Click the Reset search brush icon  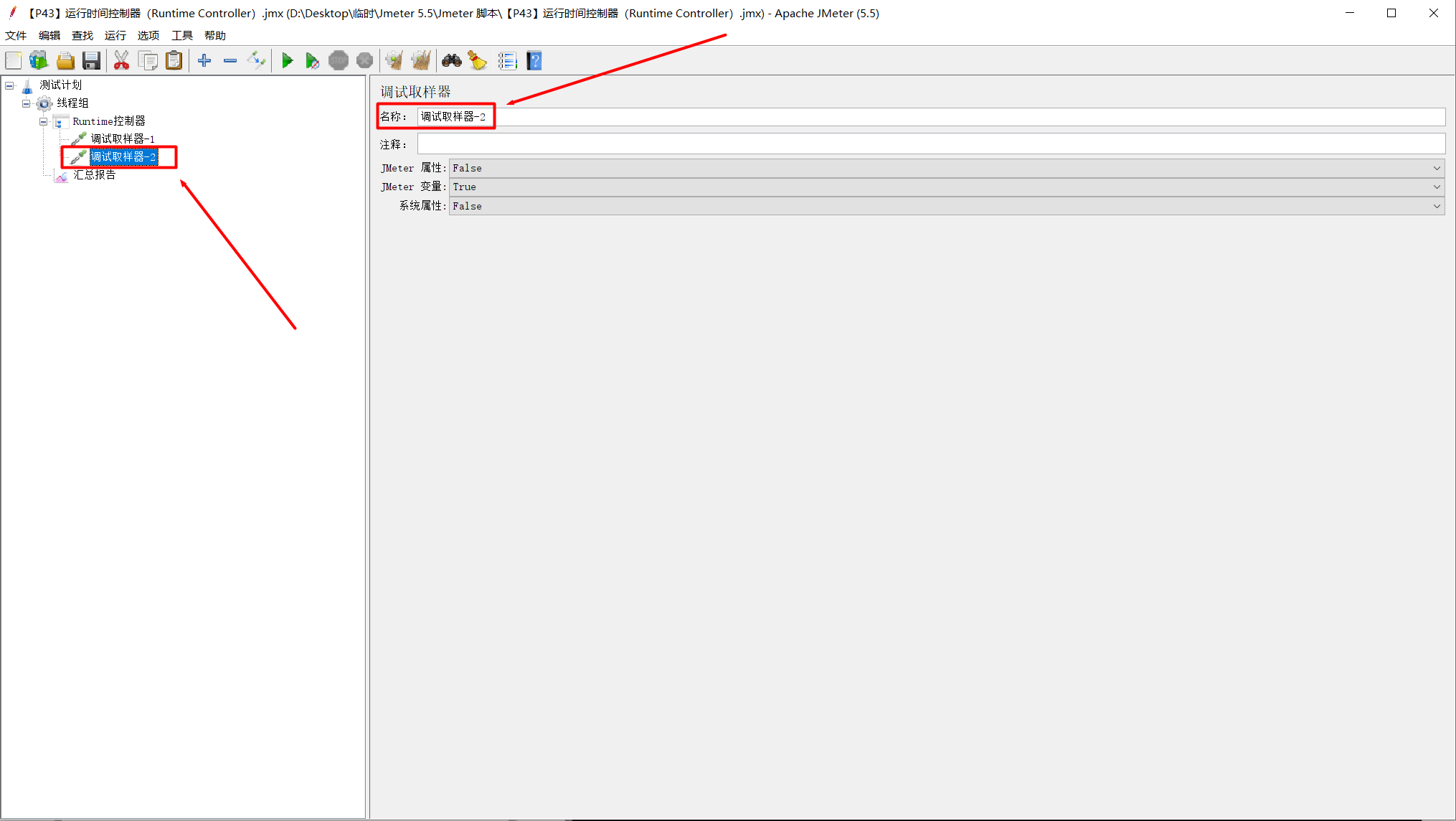click(x=478, y=61)
